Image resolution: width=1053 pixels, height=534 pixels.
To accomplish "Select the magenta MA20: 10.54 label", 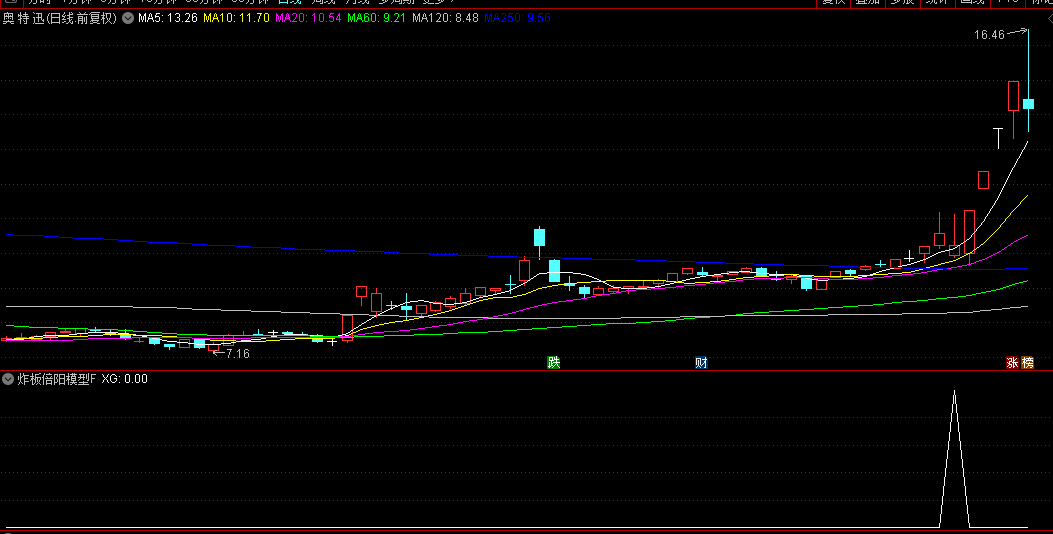I will (x=308, y=18).
